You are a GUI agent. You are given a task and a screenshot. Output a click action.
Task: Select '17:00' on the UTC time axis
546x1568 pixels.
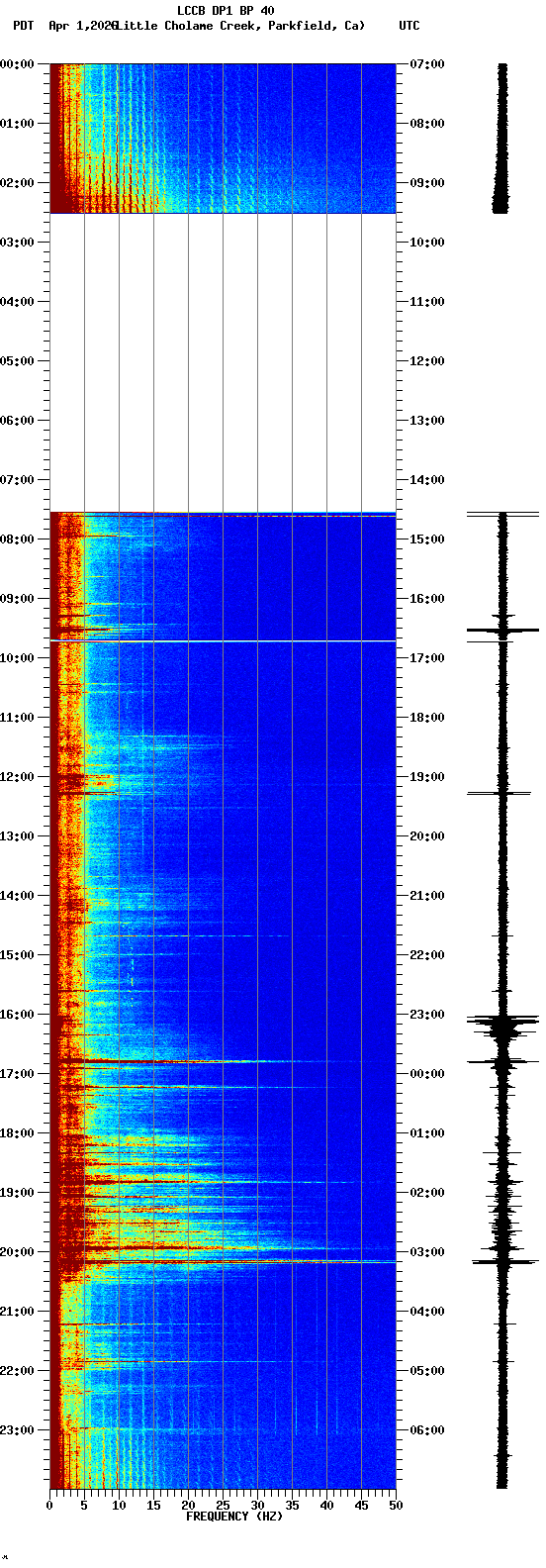coord(427,658)
